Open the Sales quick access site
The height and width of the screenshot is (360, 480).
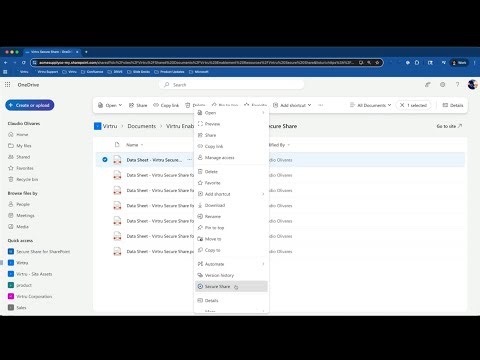17,308
